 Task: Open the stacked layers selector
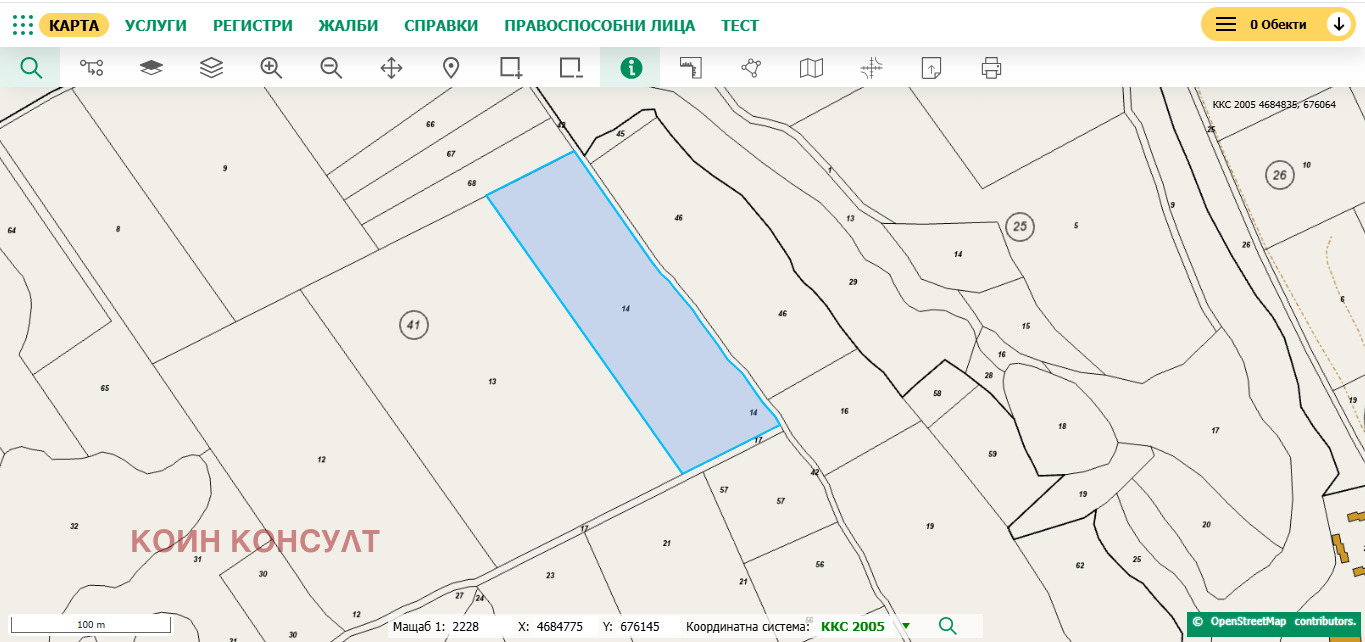click(x=210, y=68)
